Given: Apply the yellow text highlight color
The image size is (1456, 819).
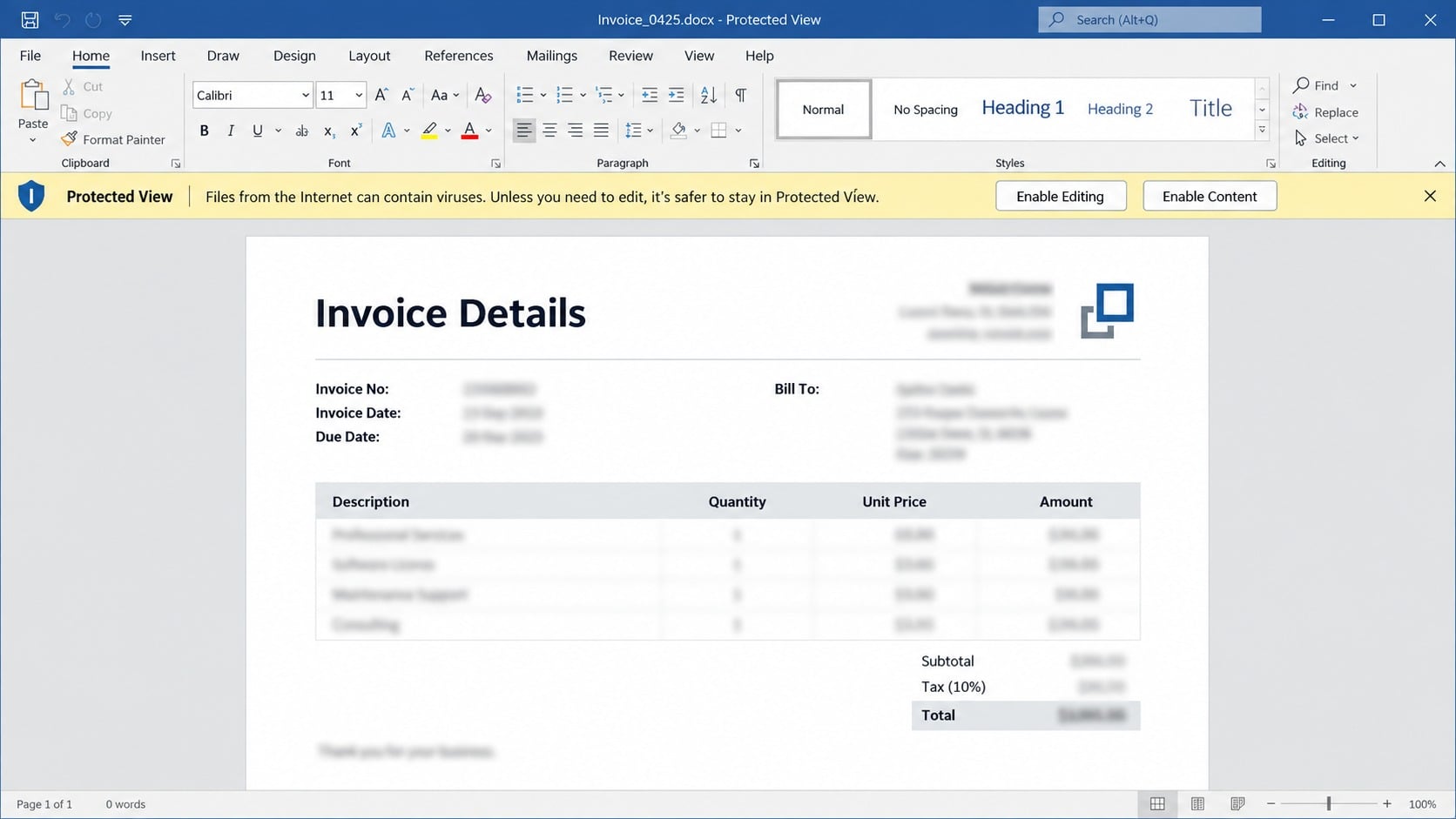Looking at the screenshot, I should point(429,131).
